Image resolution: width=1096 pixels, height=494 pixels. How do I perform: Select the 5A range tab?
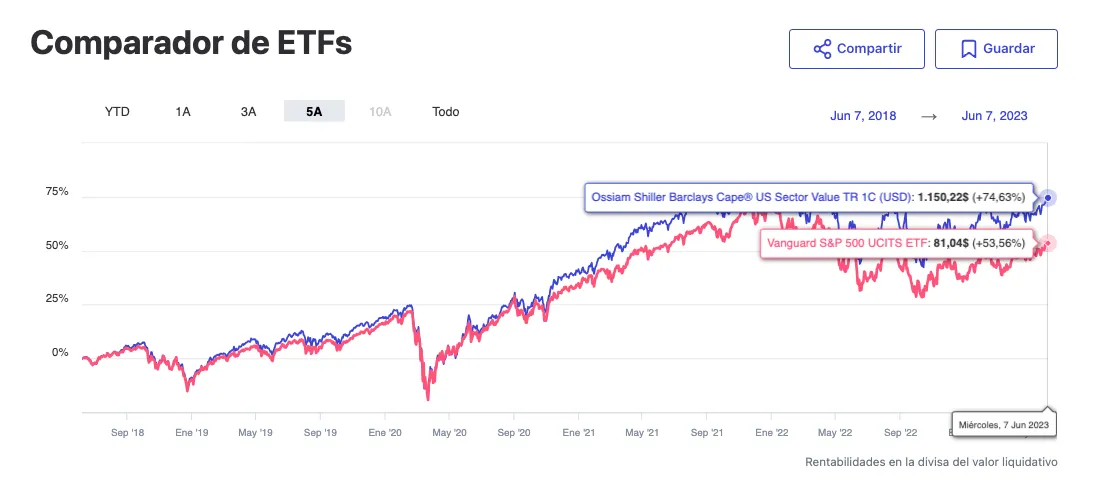point(314,112)
